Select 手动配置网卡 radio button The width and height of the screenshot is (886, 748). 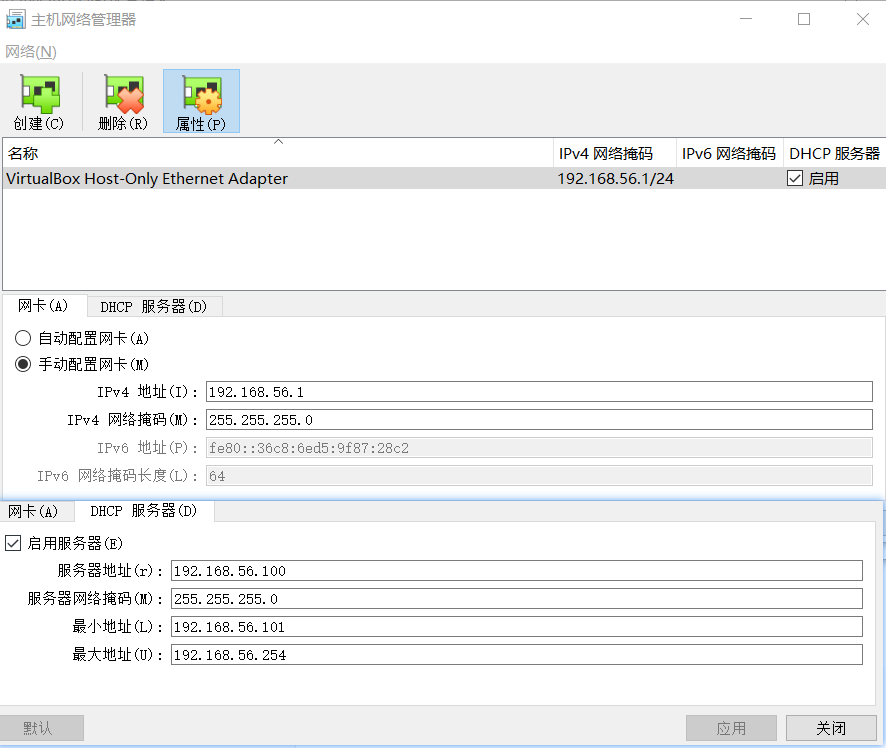23,364
